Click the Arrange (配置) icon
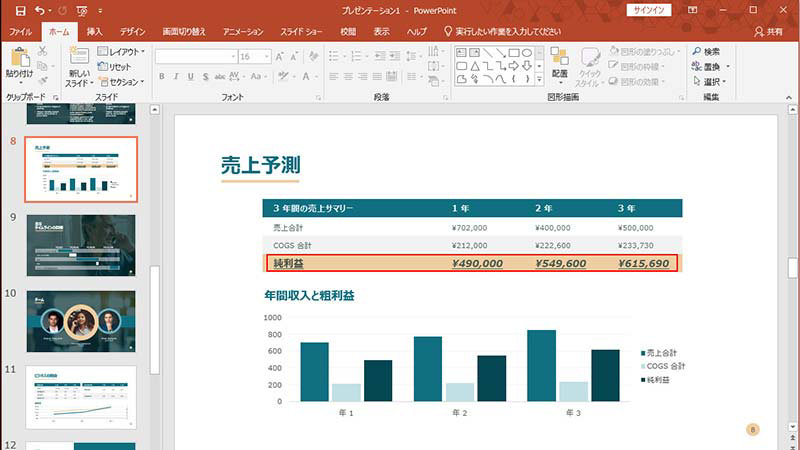800x450 pixels. [559, 57]
